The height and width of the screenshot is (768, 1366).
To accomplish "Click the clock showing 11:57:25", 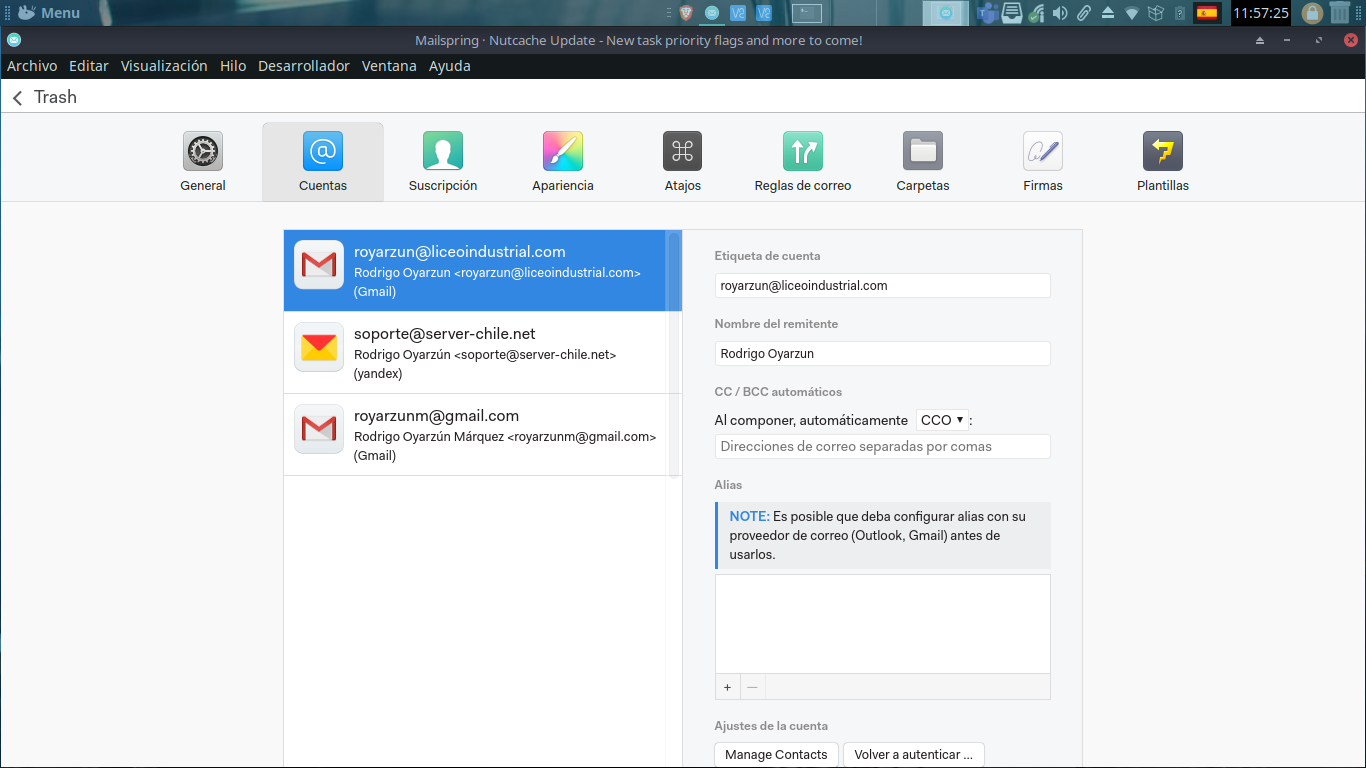I will pyautogui.click(x=1260, y=13).
